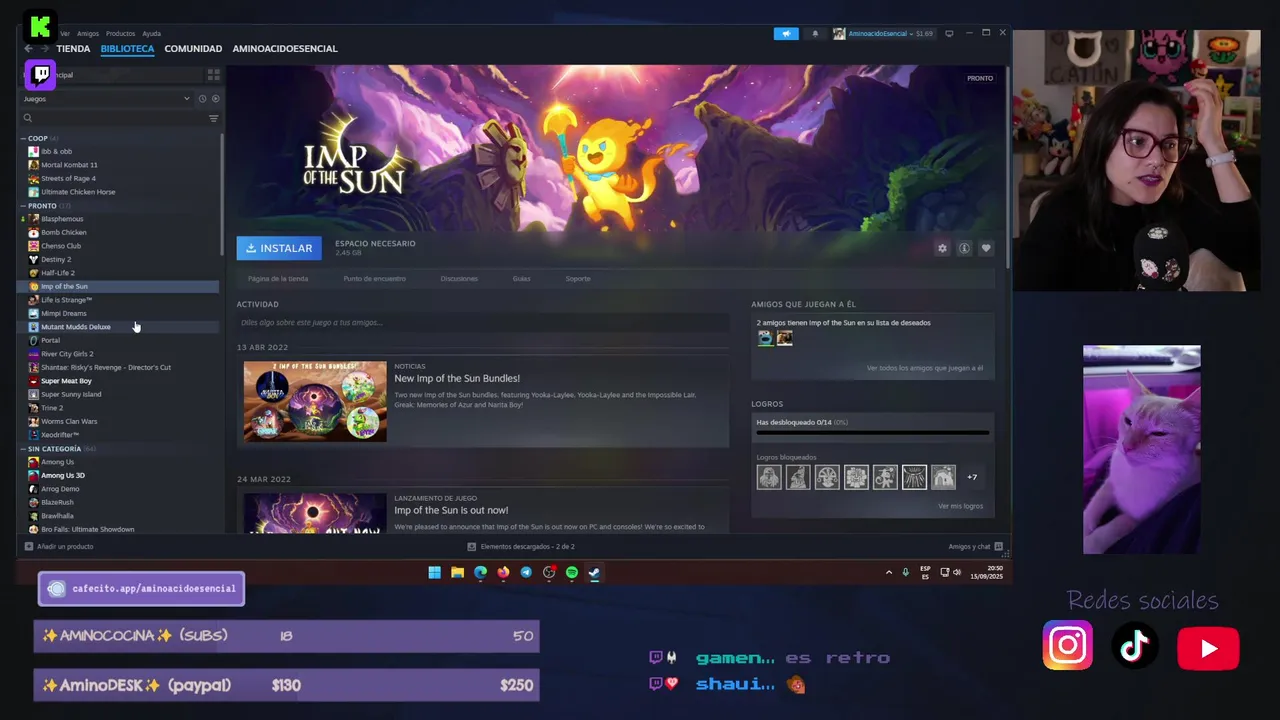The height and width of the screenshot is (720, 1280).
Task: Click the downloads icon in bottom bar
Action: tap(472, 547)
